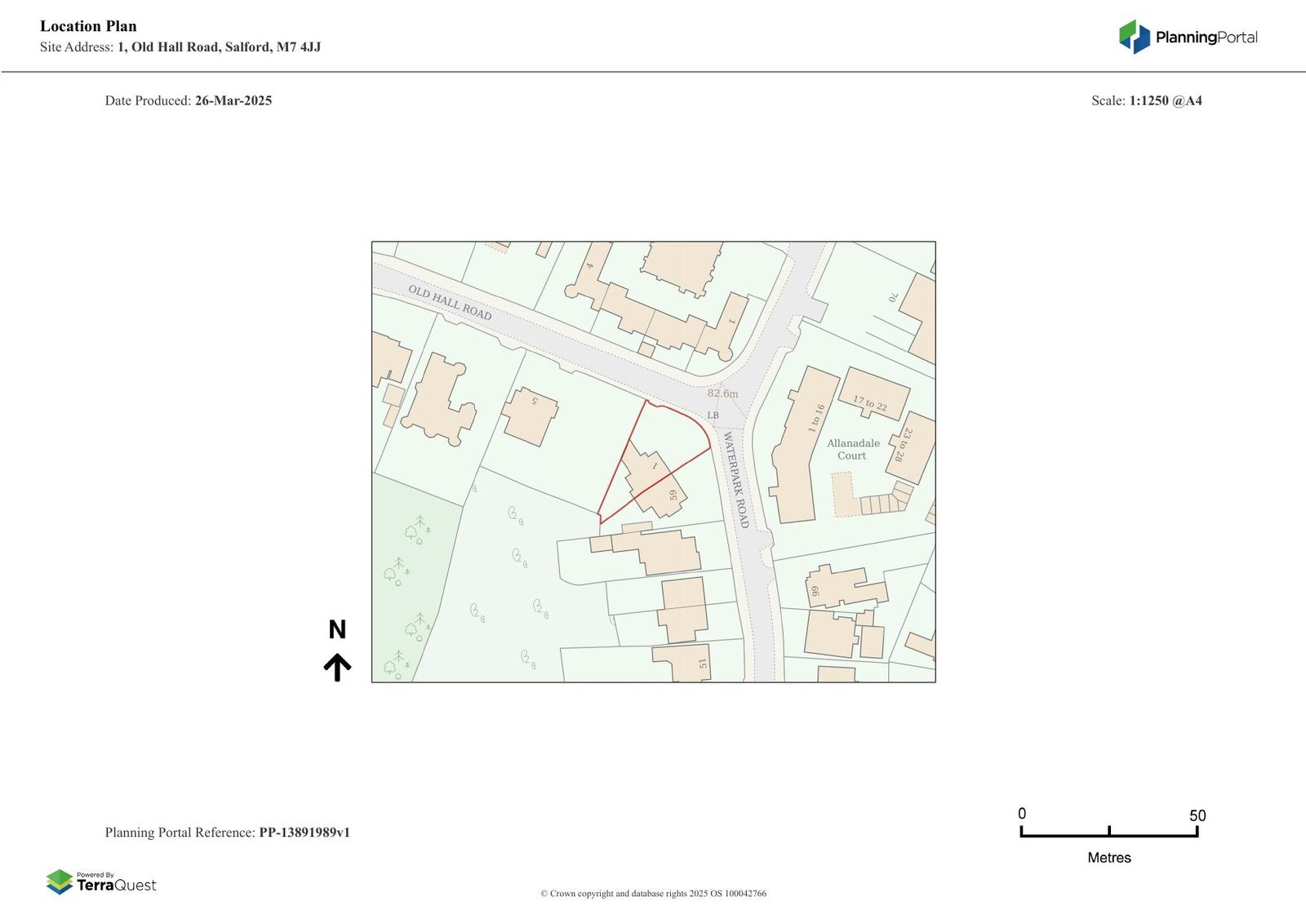Click the LB letter box marker
Viewport: 1306px width, 924px height.
713,415
